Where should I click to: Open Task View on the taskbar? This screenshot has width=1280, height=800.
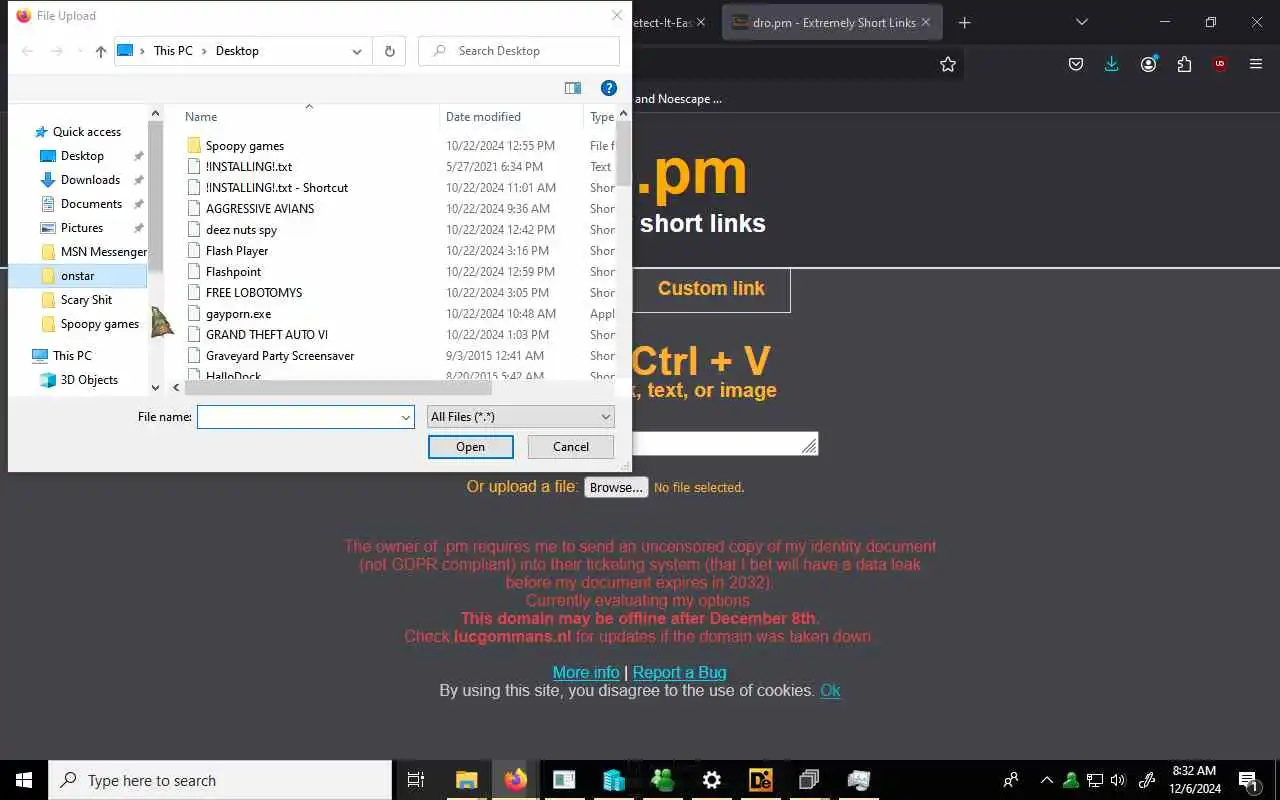tap(416, 780)
